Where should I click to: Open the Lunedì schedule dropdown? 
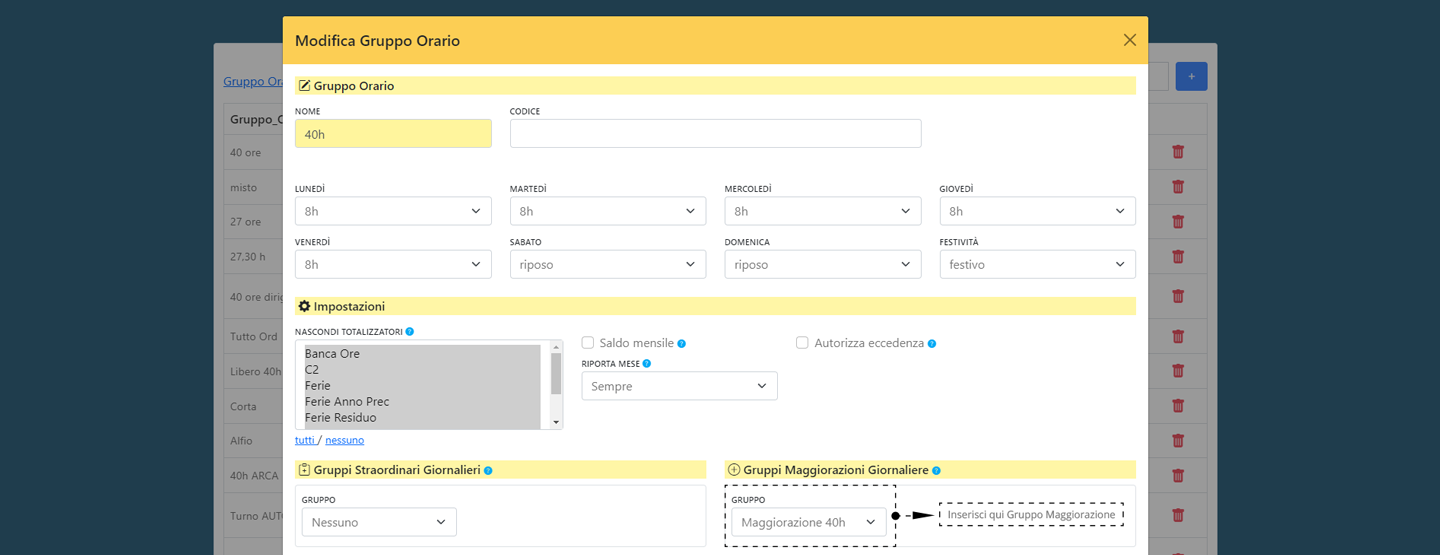click(393, 211)
